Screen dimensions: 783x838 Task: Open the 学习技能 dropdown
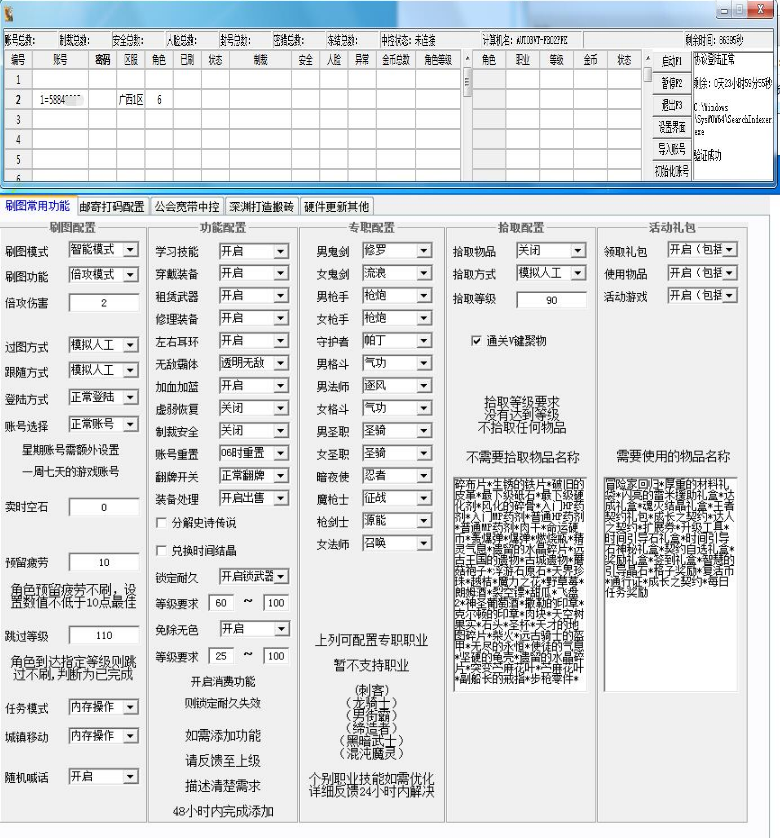[254, 251]
